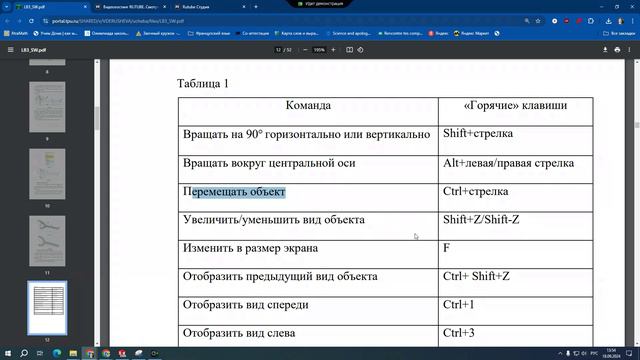Click the fit to page icon
Viewport: 640px width, 360px height.
pos(349,50)
